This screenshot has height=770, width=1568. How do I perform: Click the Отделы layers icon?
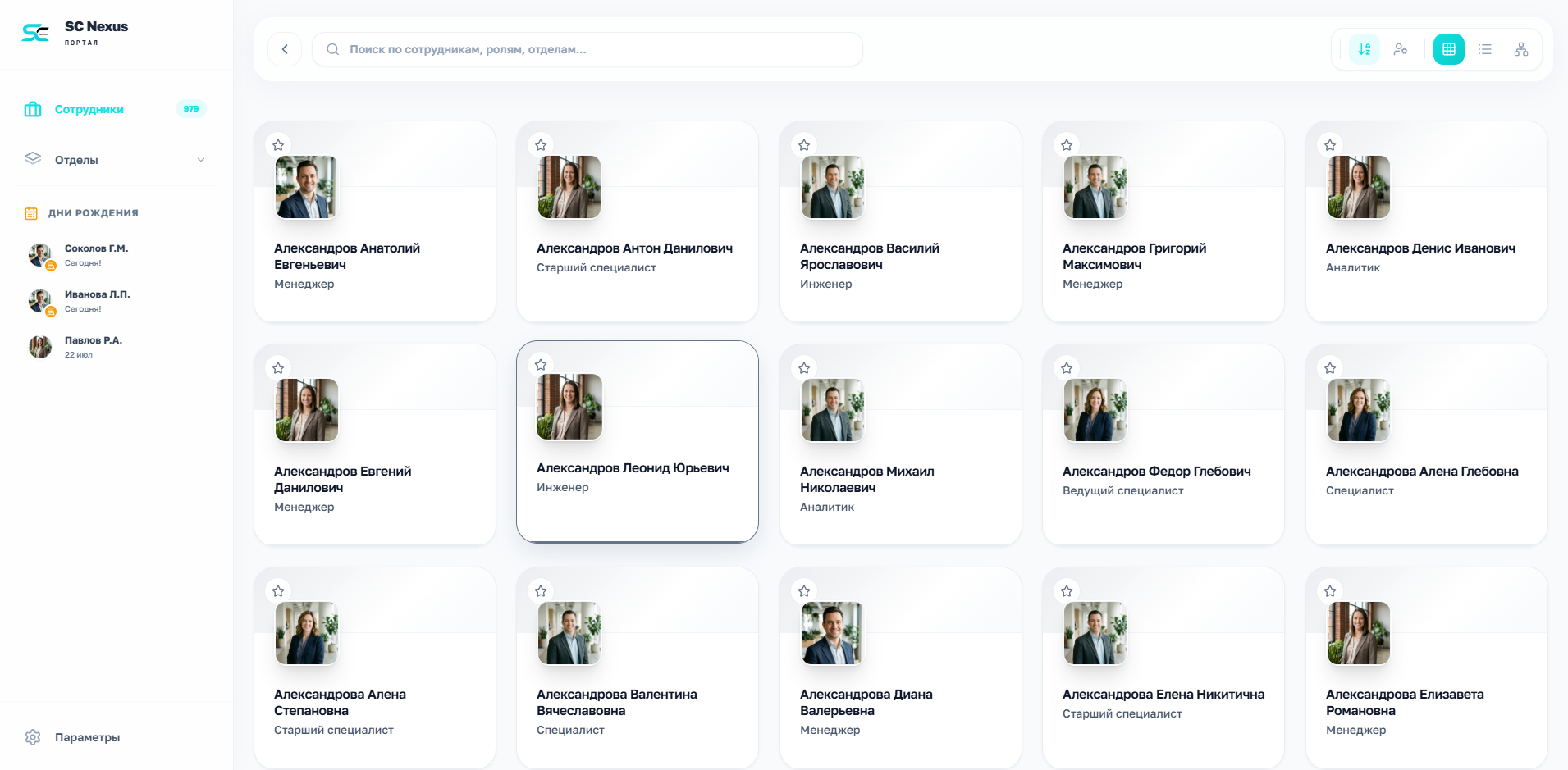pyautogui.click(x=33, y=158)
